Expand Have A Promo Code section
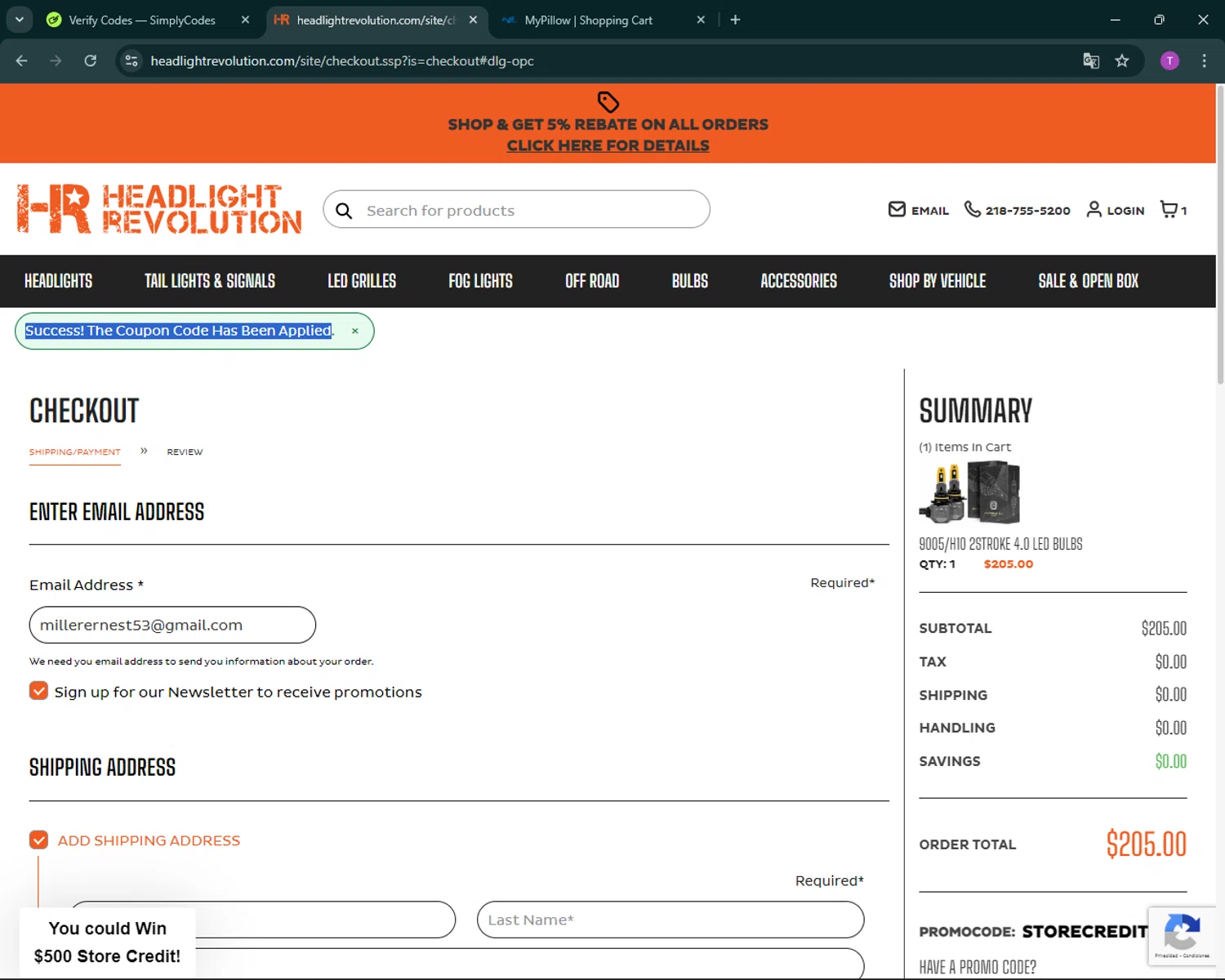This screenshot has width=1225, height=980. [978, 968]
